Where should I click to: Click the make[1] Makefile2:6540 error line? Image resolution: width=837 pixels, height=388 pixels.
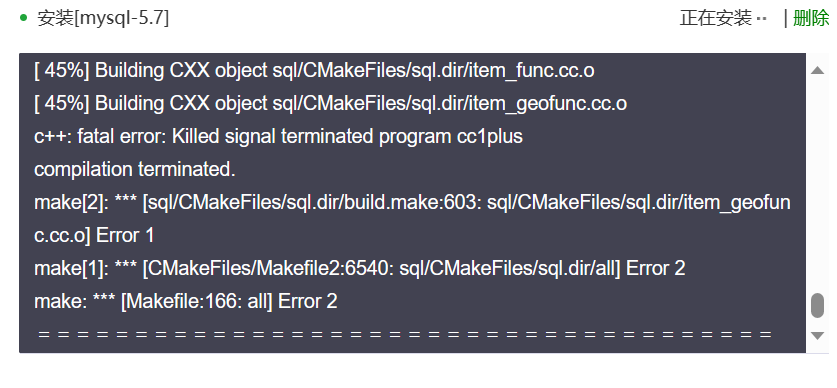[x=359, y=268]
